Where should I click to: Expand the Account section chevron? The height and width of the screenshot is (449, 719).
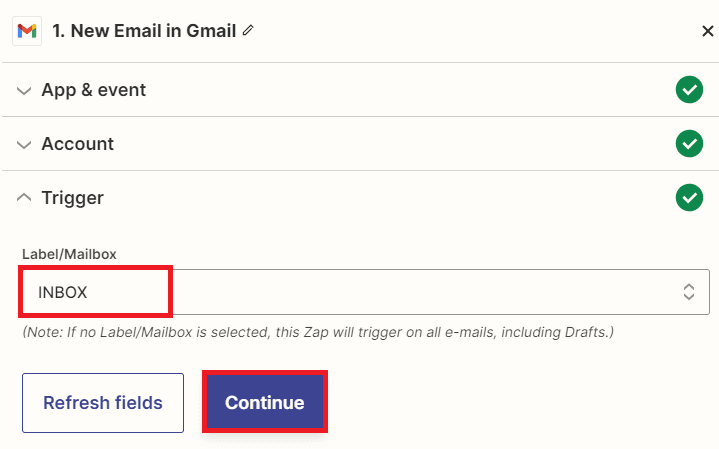[x=24, y=144]
